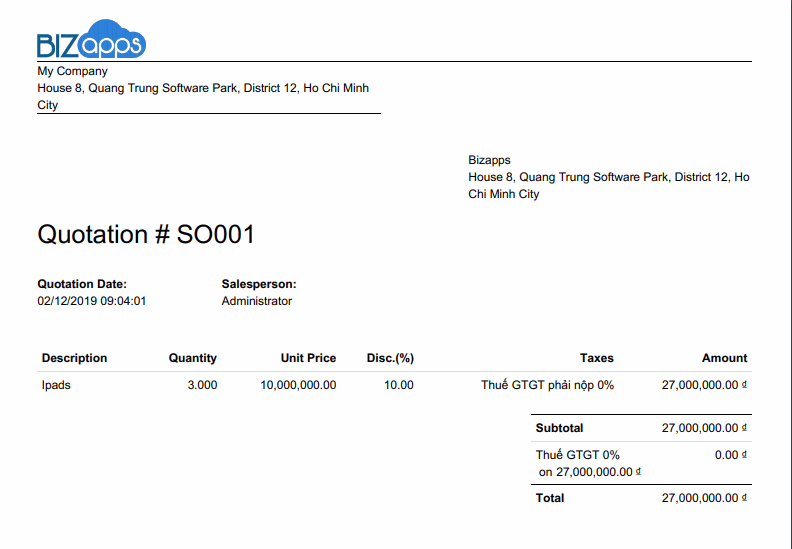Screen dimensions: 792x549
Task: Click the Quantity column header
Action: click(192, 358)
